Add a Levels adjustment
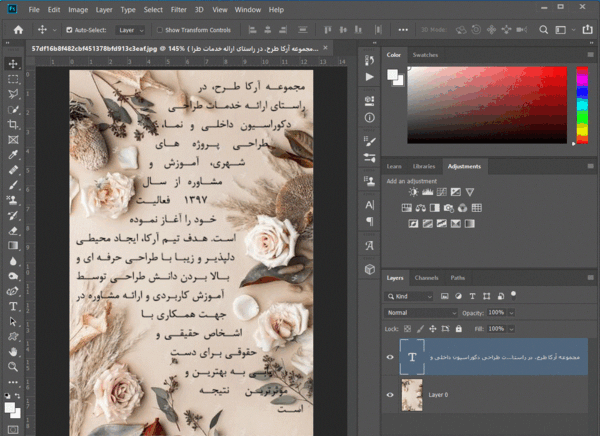600x436 pixels. (427, 192)
